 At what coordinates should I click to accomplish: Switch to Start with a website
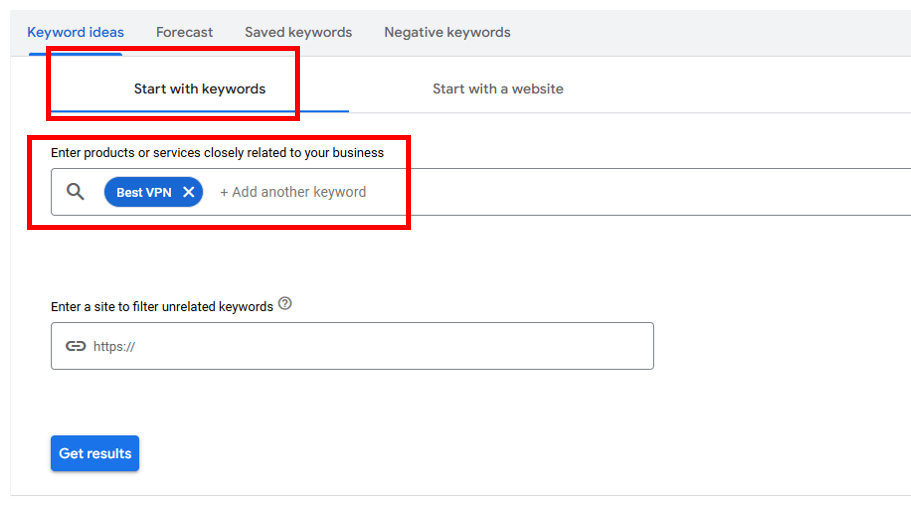[x=497, y=89]
